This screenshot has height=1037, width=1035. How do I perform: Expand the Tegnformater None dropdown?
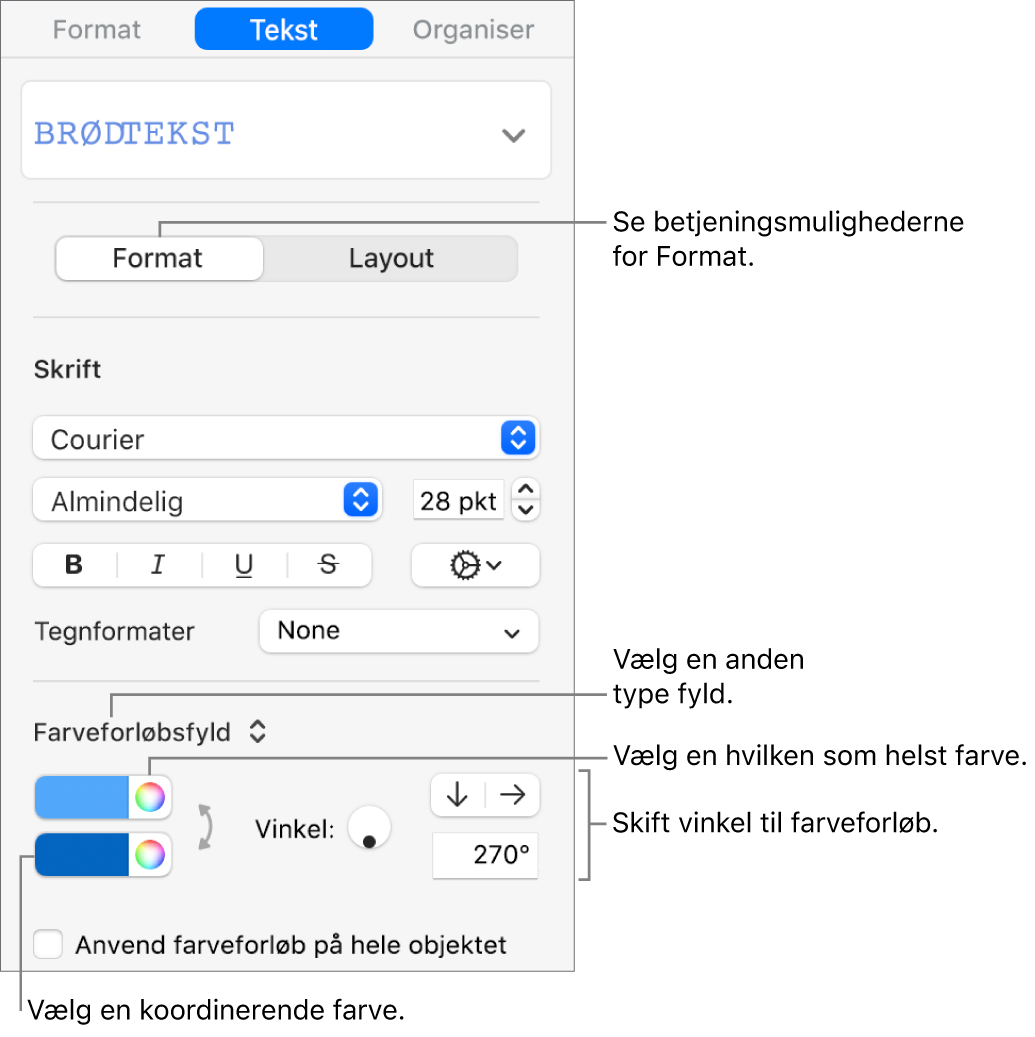point(399,632)
